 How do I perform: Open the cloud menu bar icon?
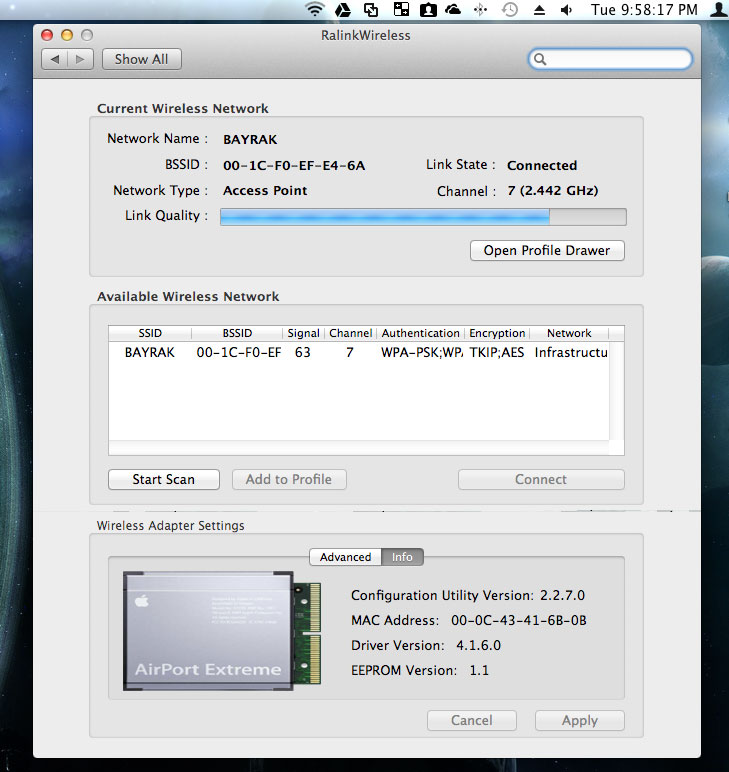point(453,9)
